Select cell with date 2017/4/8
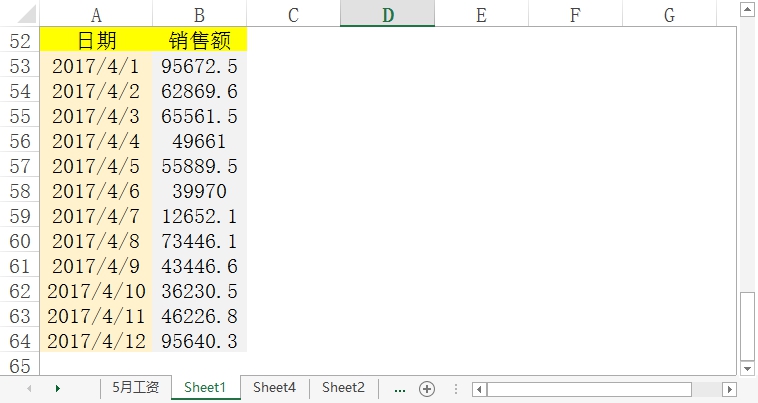The height and width of the screenshot is (403, 758). pos(96,241)
